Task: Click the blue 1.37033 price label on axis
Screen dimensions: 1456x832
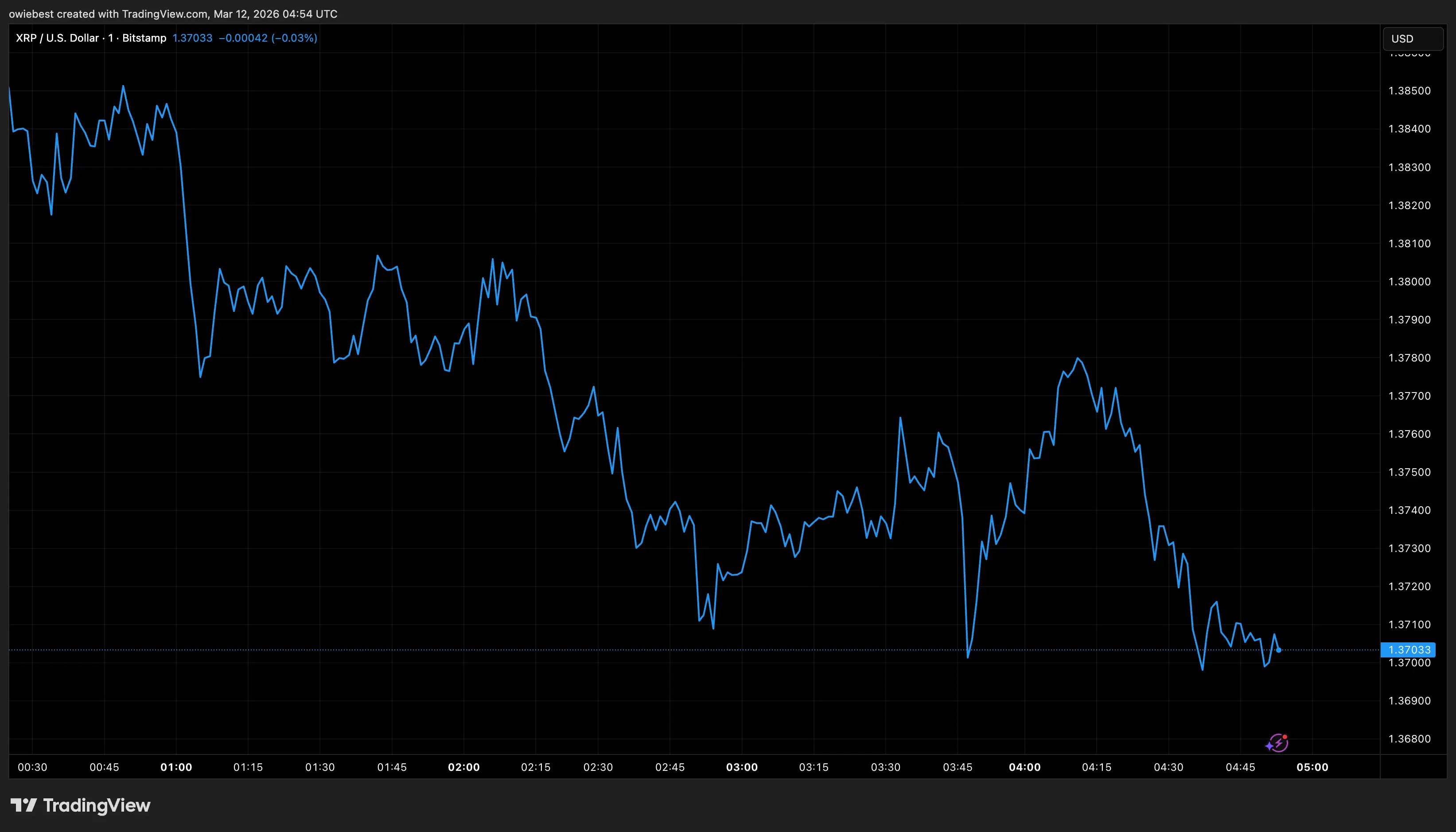Action: pos(1409,650)
